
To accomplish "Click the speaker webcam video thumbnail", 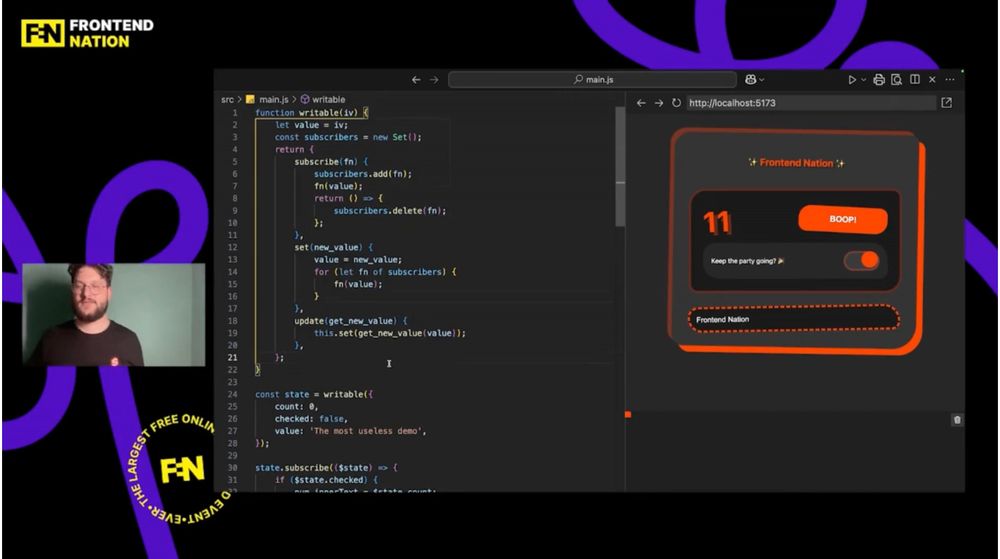I will click(114, 315).
